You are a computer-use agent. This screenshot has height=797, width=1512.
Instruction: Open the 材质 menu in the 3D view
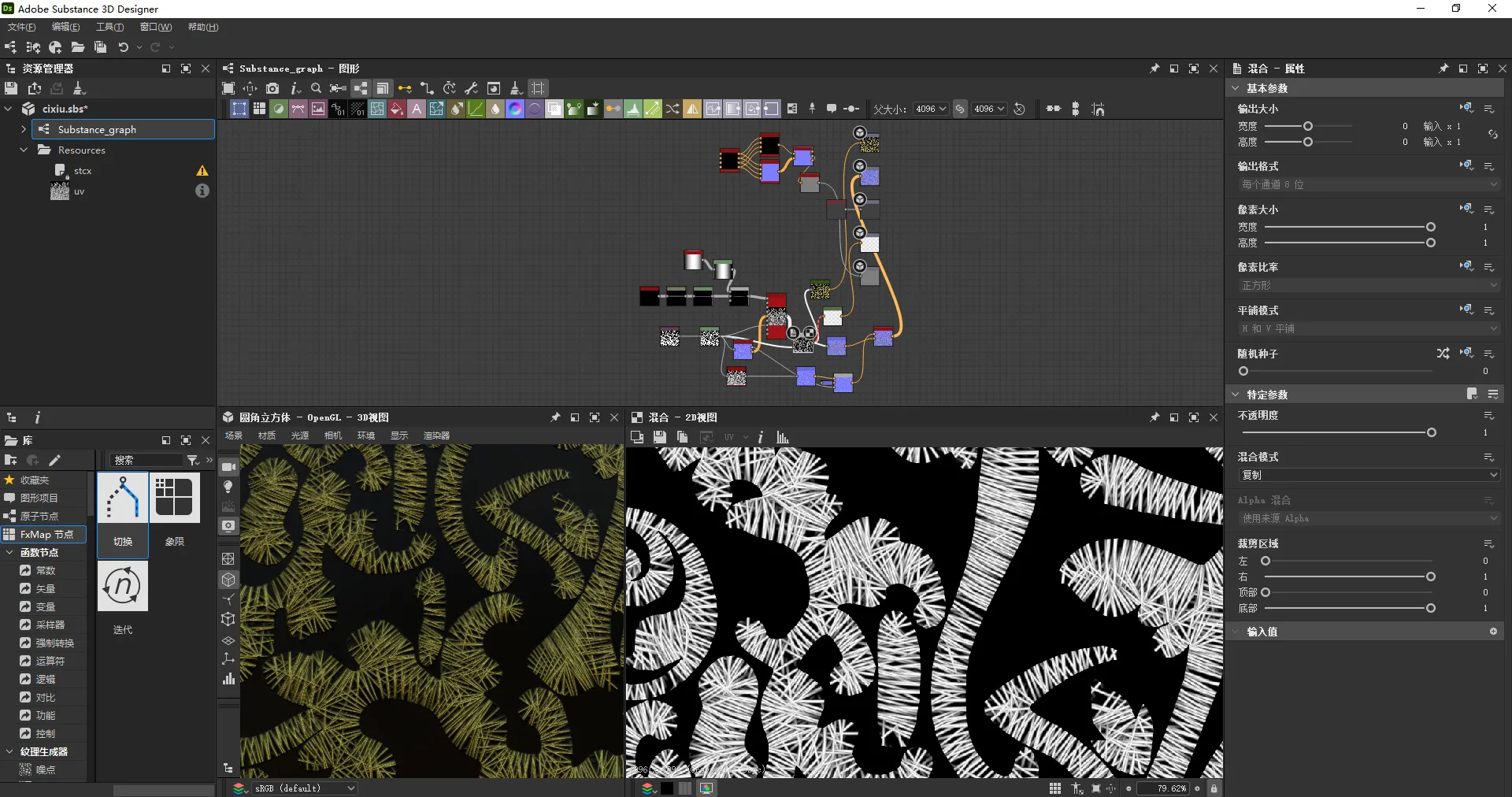[267, 436]
